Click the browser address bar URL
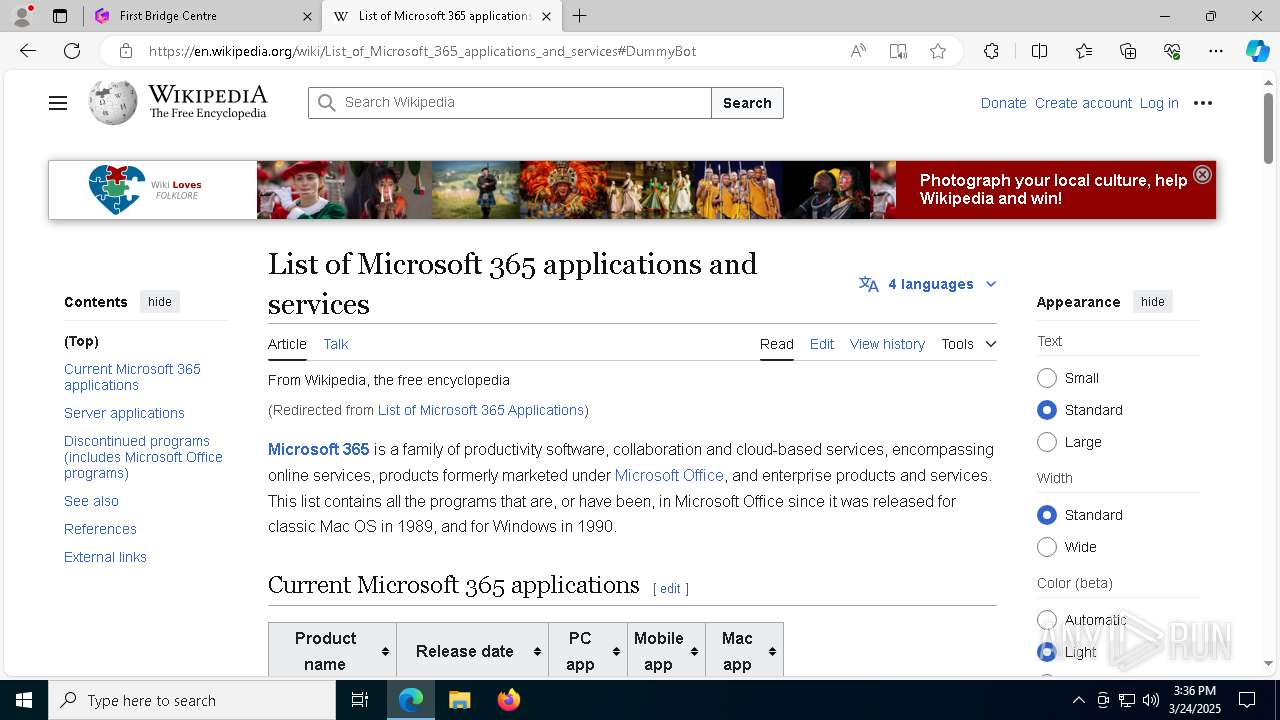This screenshot has height=720, width=1280. tap(422, 51)
